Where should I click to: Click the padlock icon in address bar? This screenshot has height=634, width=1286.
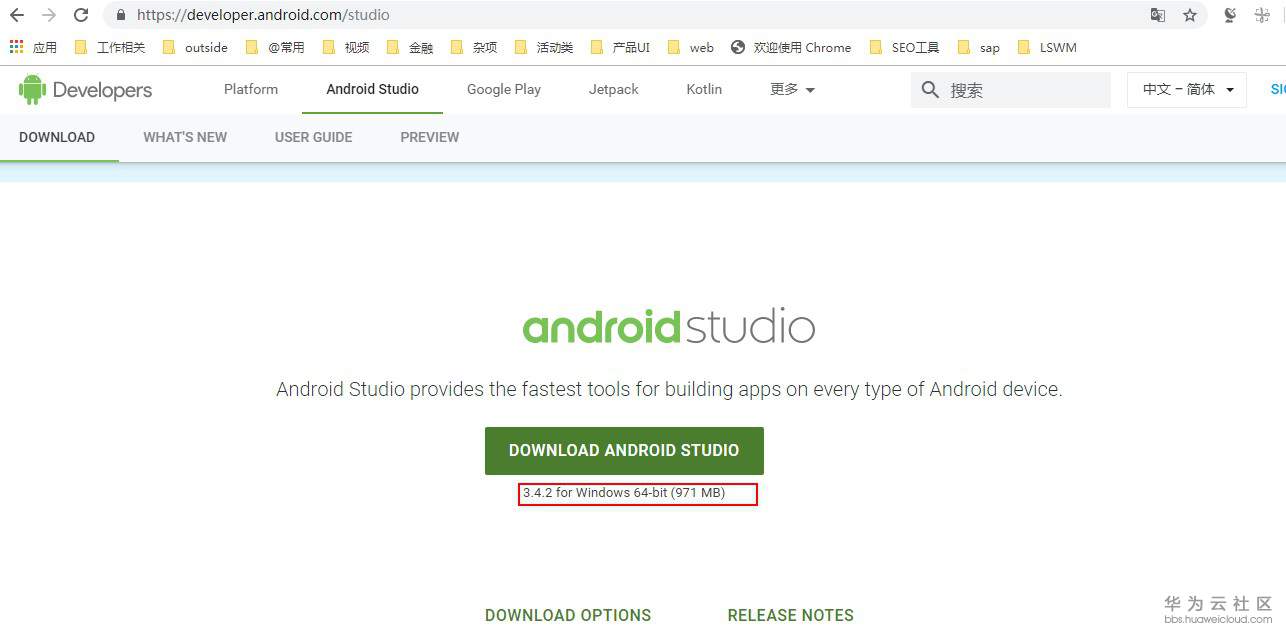click(x=121, y=15)
